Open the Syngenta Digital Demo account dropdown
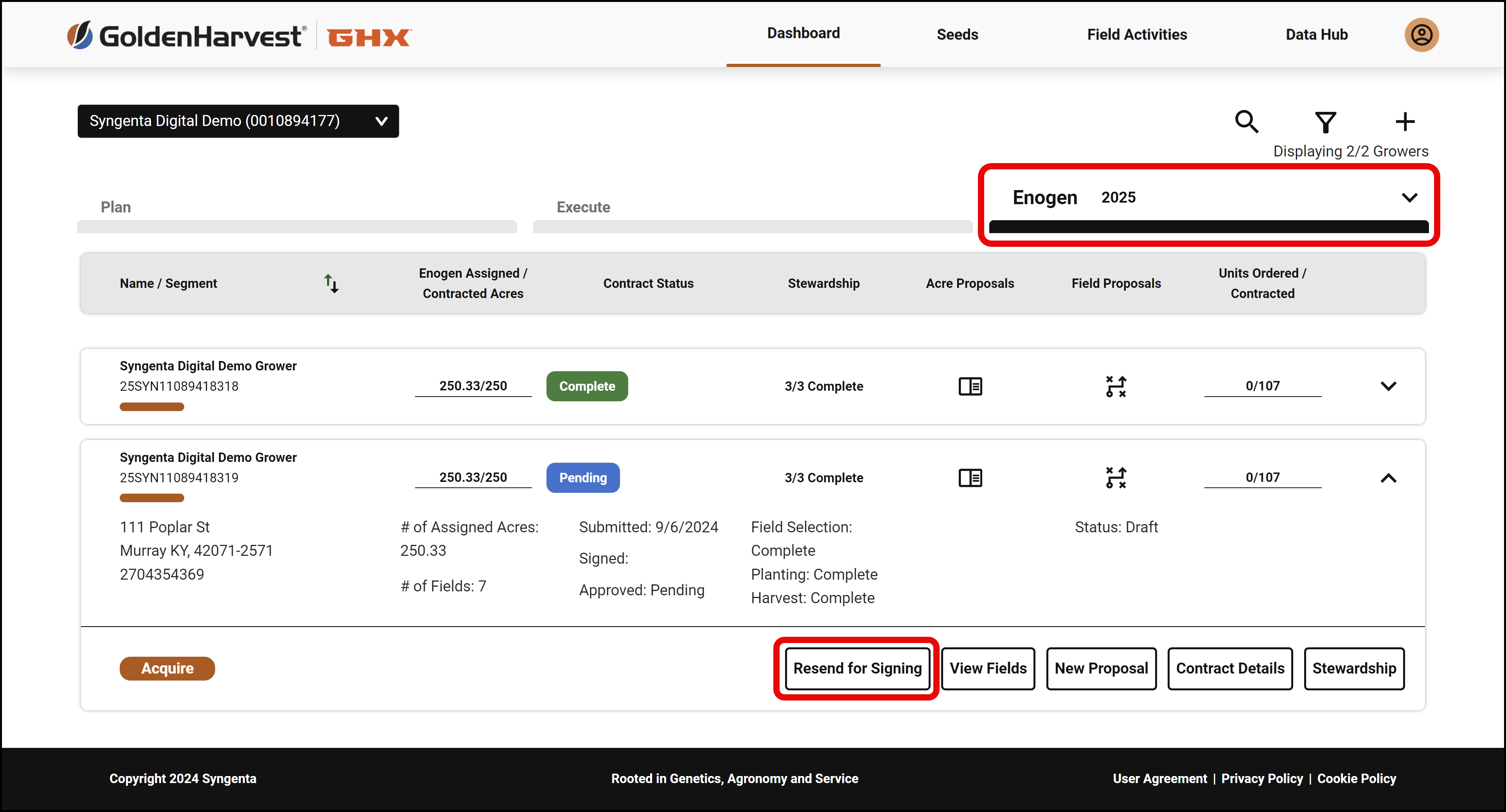This screenshot has width=1506, height=812. (x=238, y=121)
